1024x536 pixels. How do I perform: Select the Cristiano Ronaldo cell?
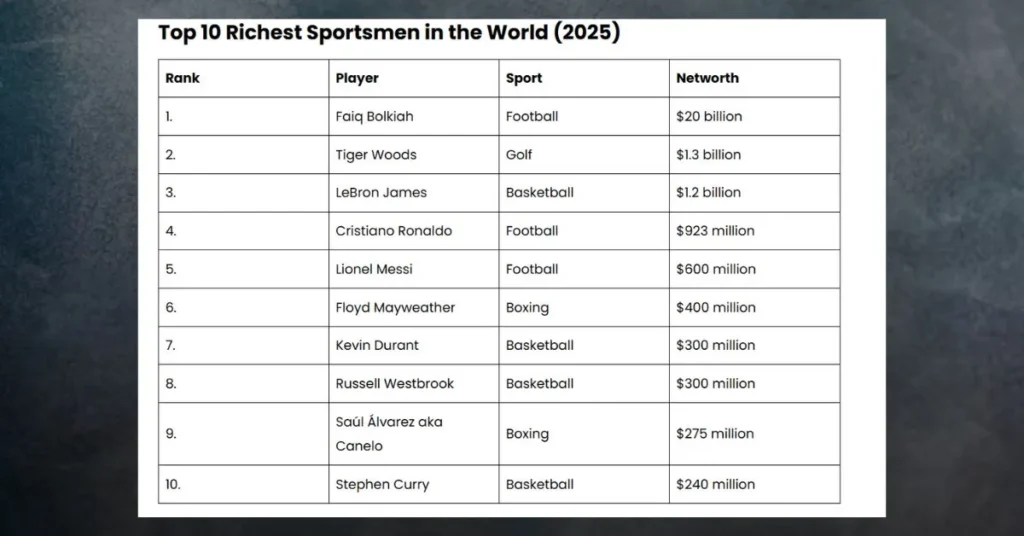pos(394,231)
